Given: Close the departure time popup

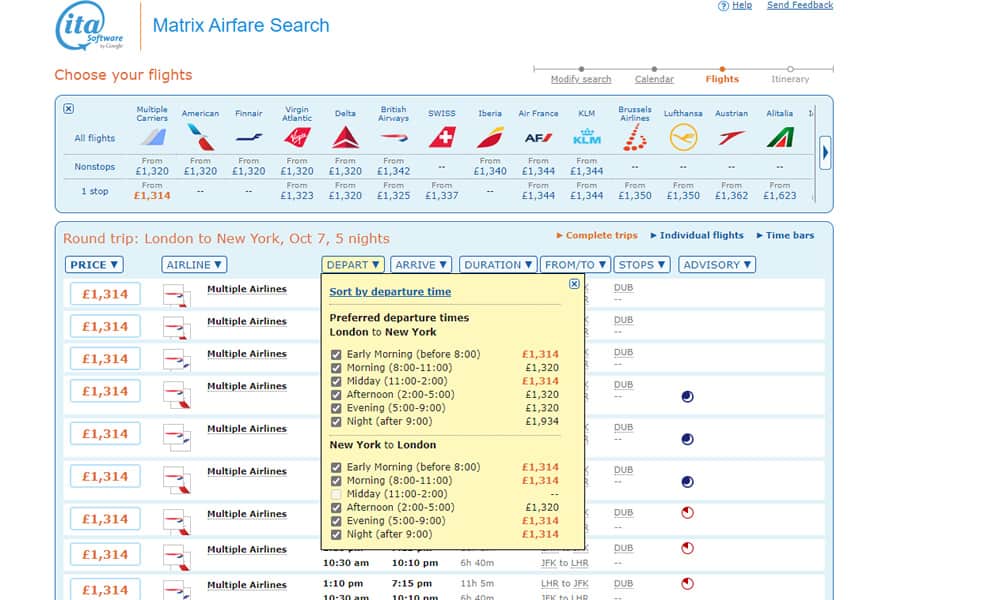Looking at the screenshot, I should tap(574, 284).
